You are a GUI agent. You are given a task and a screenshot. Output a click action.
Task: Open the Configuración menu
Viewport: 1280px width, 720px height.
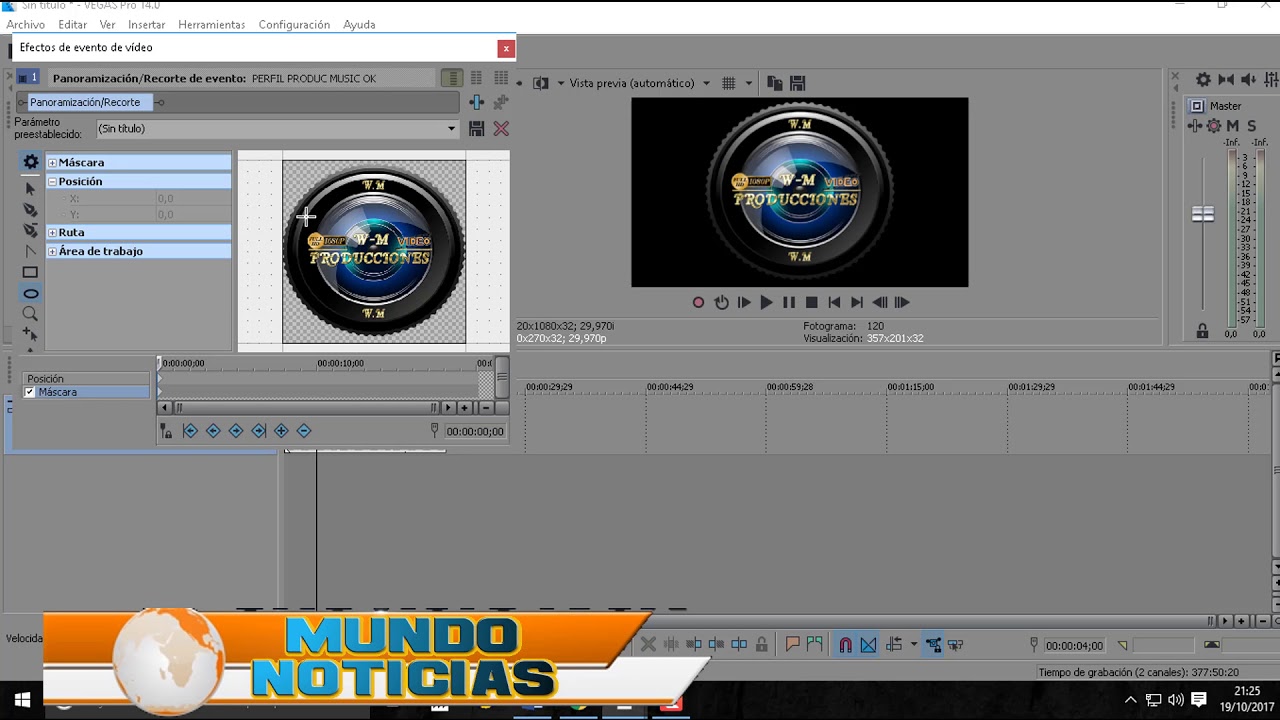(x=294, y=25)
